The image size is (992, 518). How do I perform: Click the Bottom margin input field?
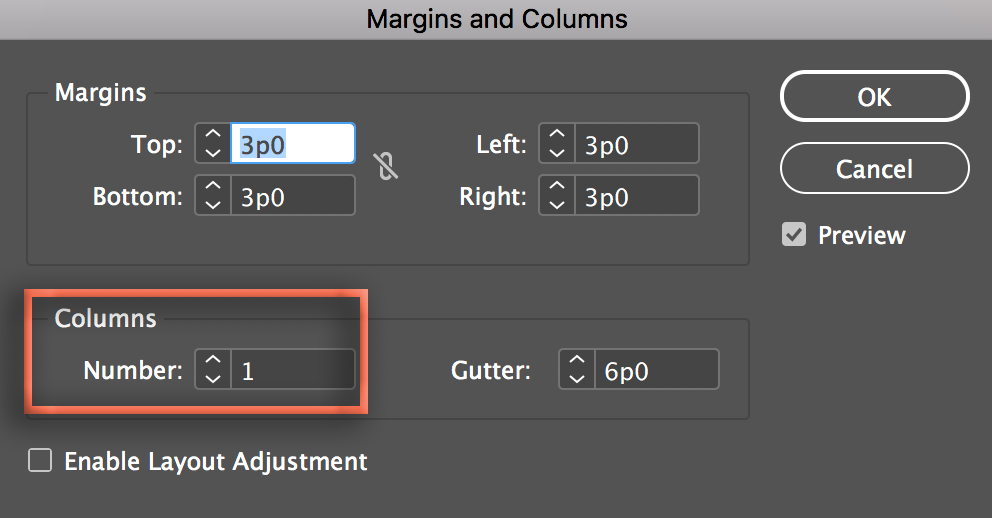[x=292, y=196]
